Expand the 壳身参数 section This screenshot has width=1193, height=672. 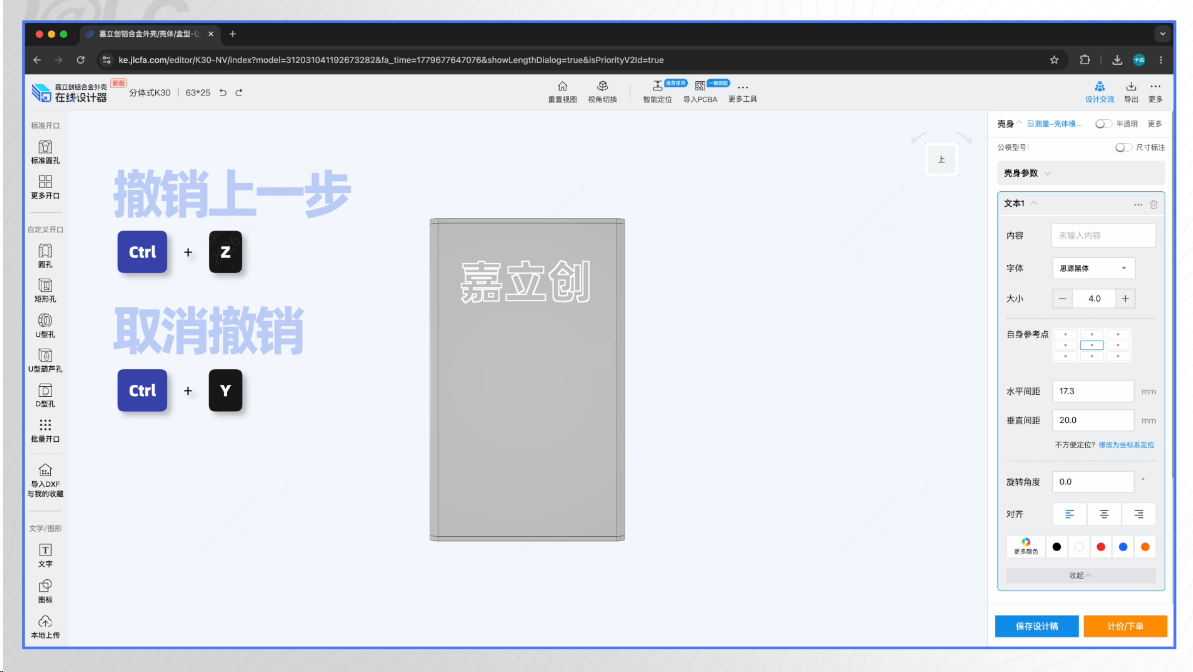pos(1080,174)
